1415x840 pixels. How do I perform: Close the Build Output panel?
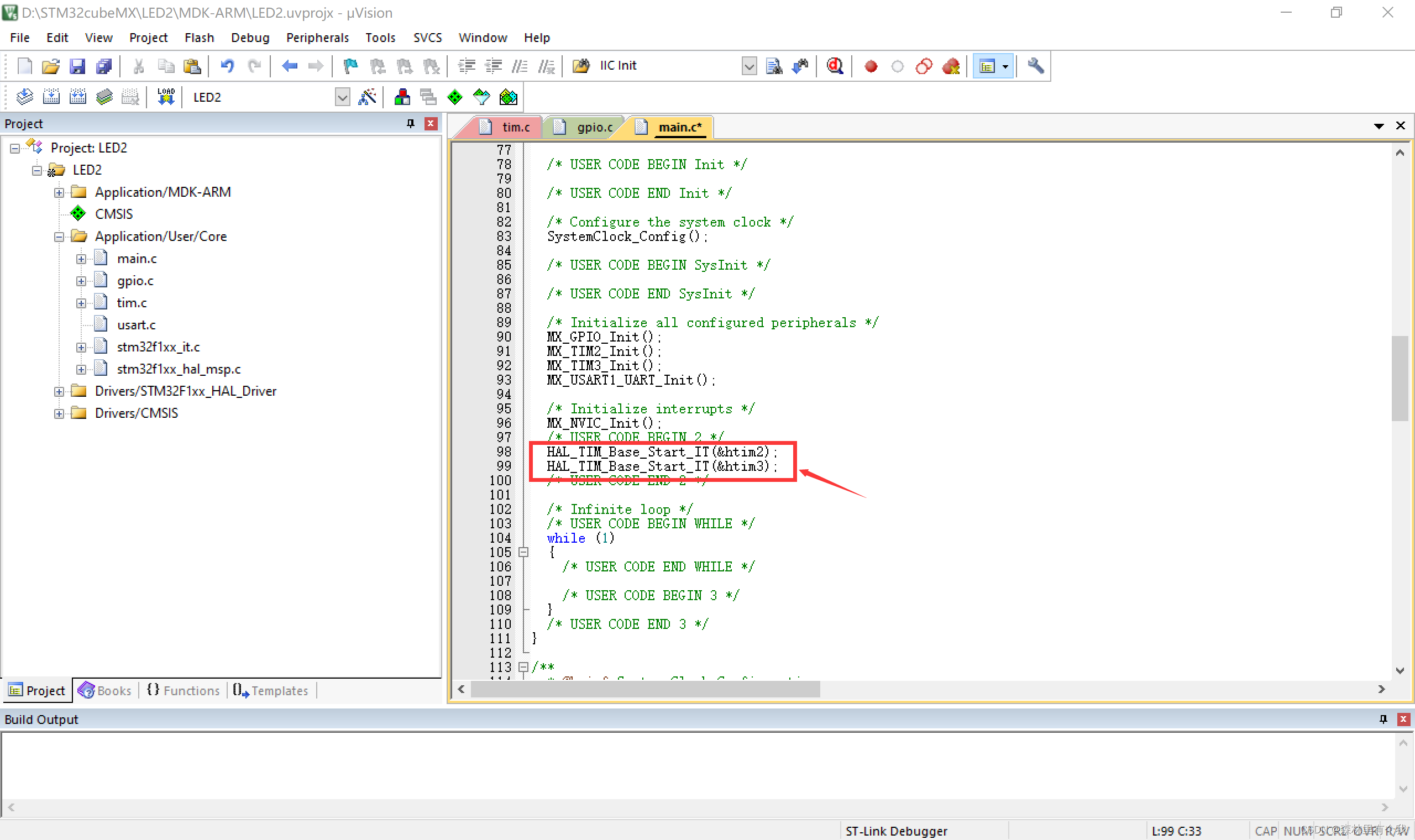click(x=1403, y=719)
